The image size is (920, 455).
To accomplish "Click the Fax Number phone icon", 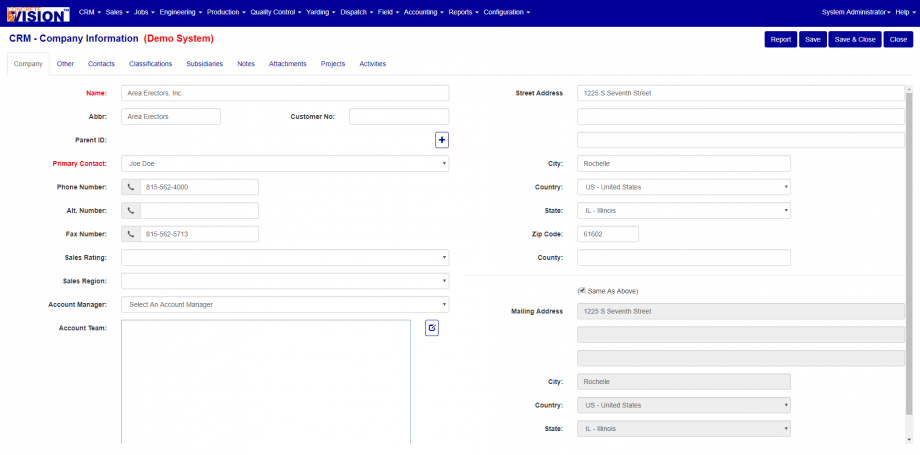I will click(x=131, y=234).
